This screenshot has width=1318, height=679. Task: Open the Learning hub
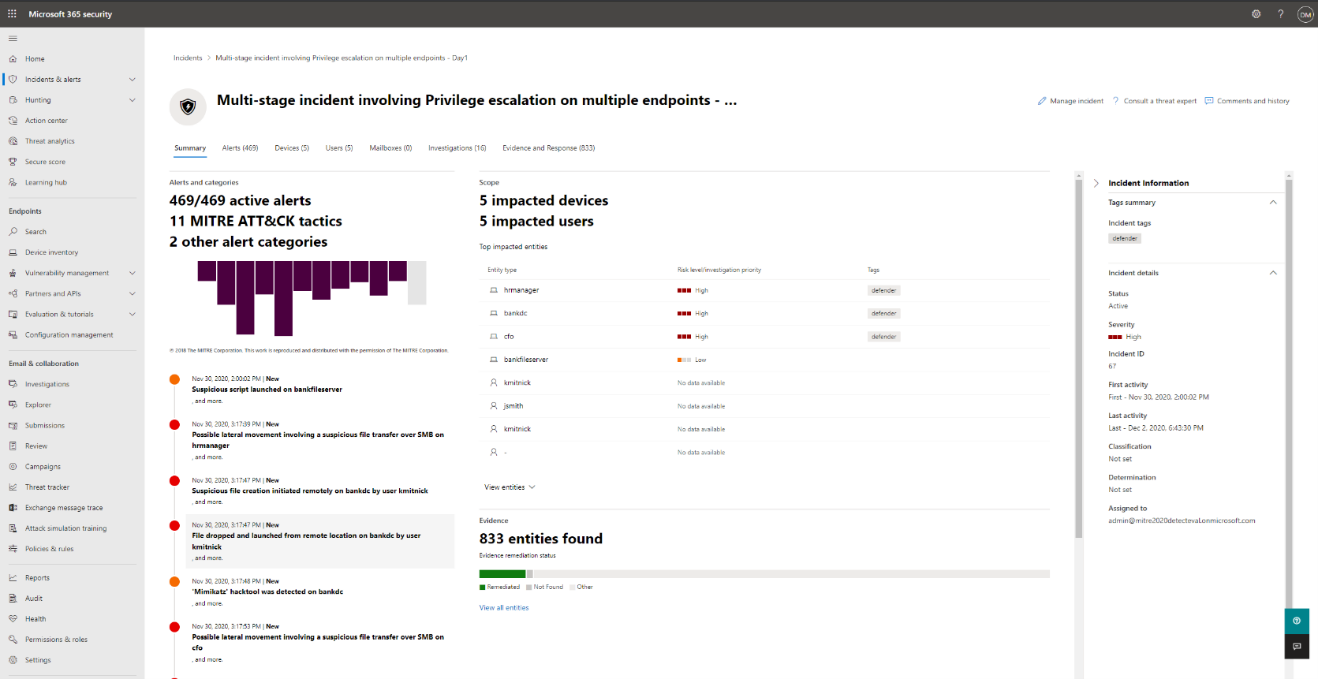[47, 181]
